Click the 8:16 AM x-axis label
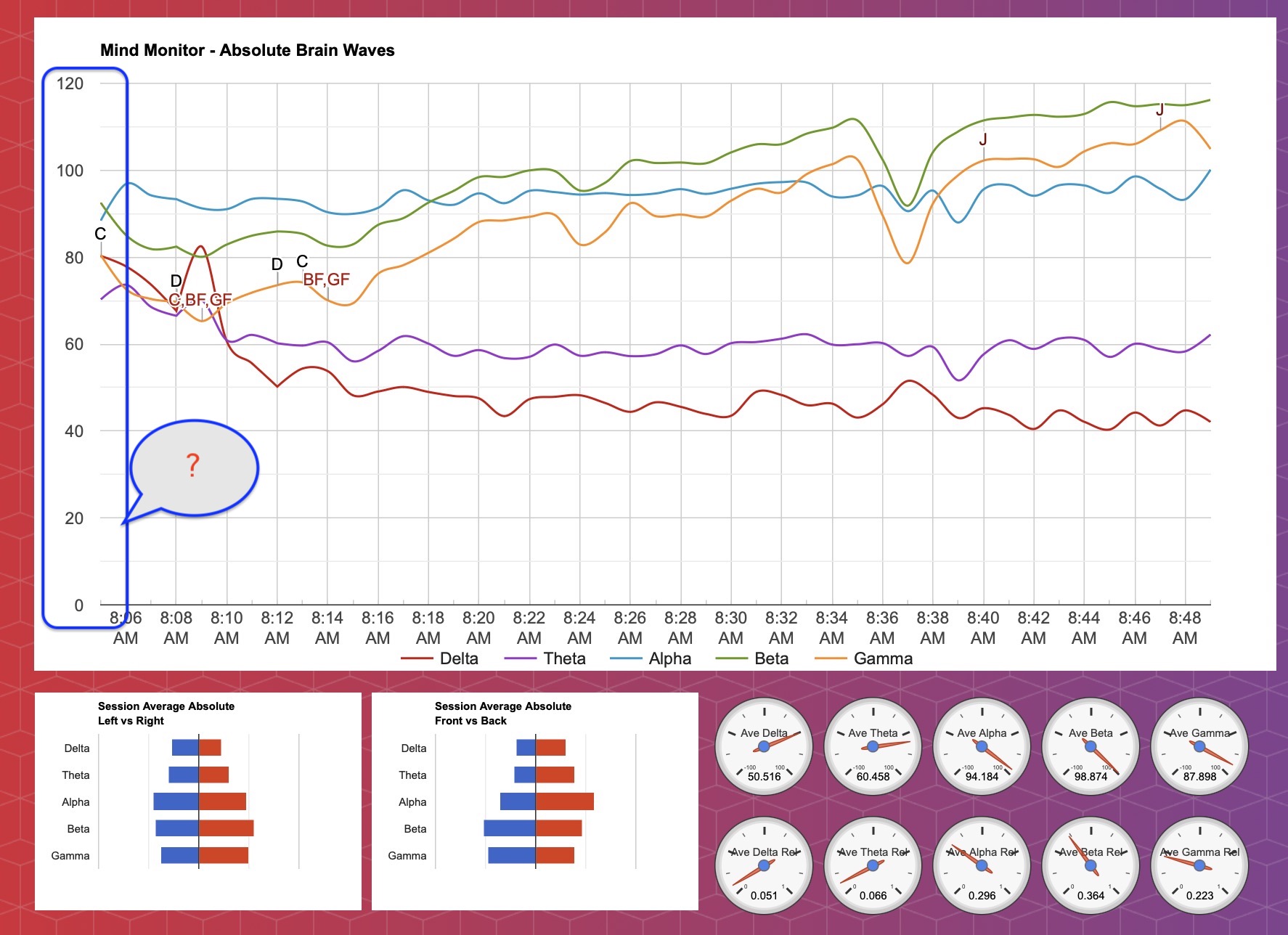Screen dimensions: 1288x935 click(378, 628)
